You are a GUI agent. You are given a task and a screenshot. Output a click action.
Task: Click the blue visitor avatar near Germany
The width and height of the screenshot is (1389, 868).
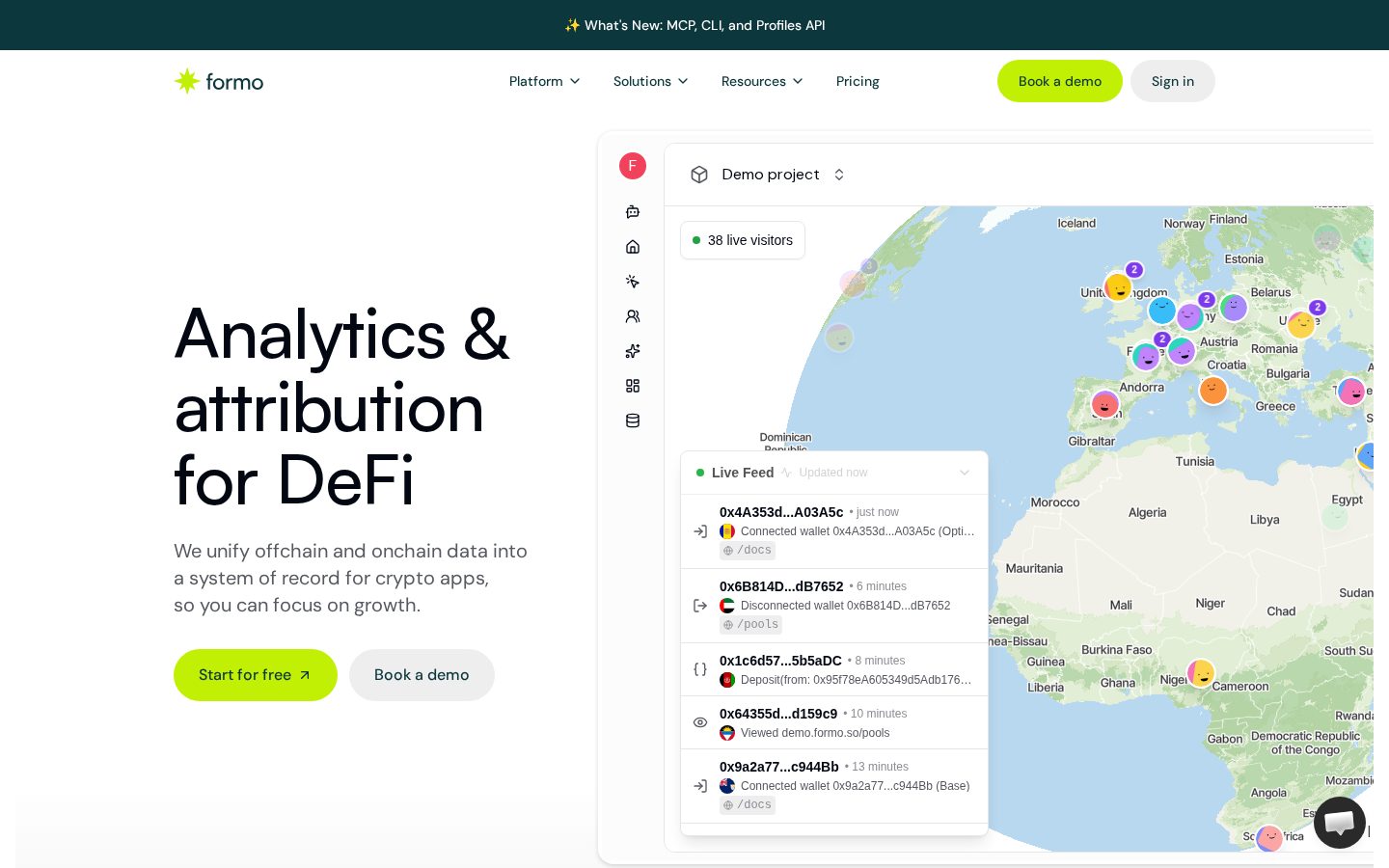click(x=1162, y=311)
